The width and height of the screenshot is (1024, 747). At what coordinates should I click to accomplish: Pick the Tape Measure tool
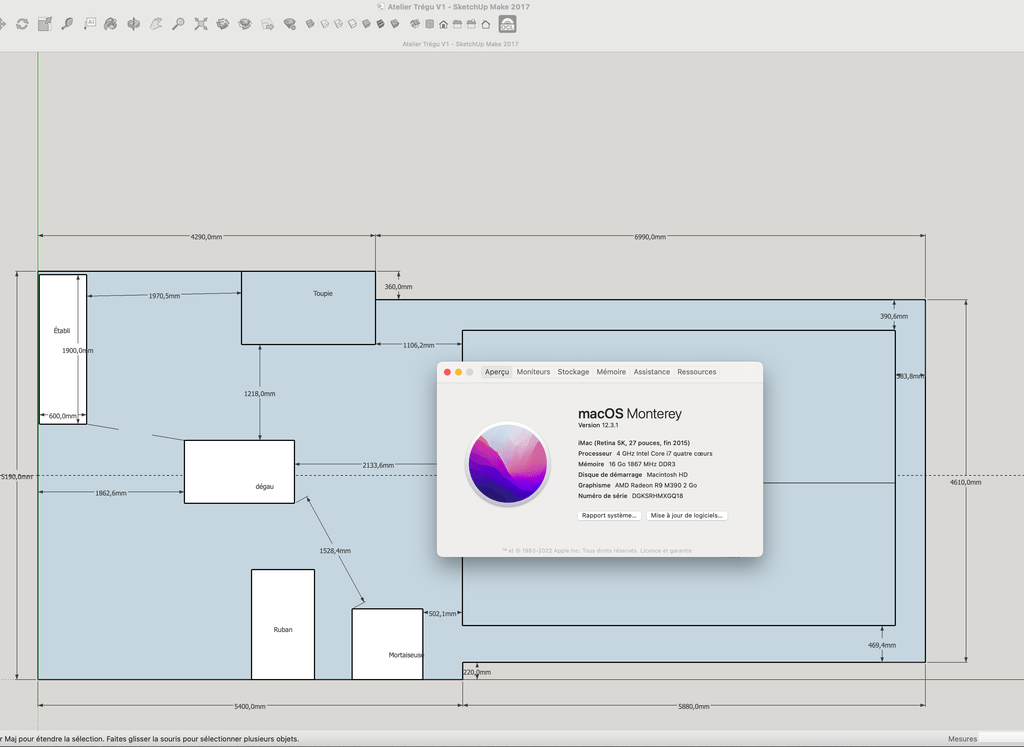point(67,24)
